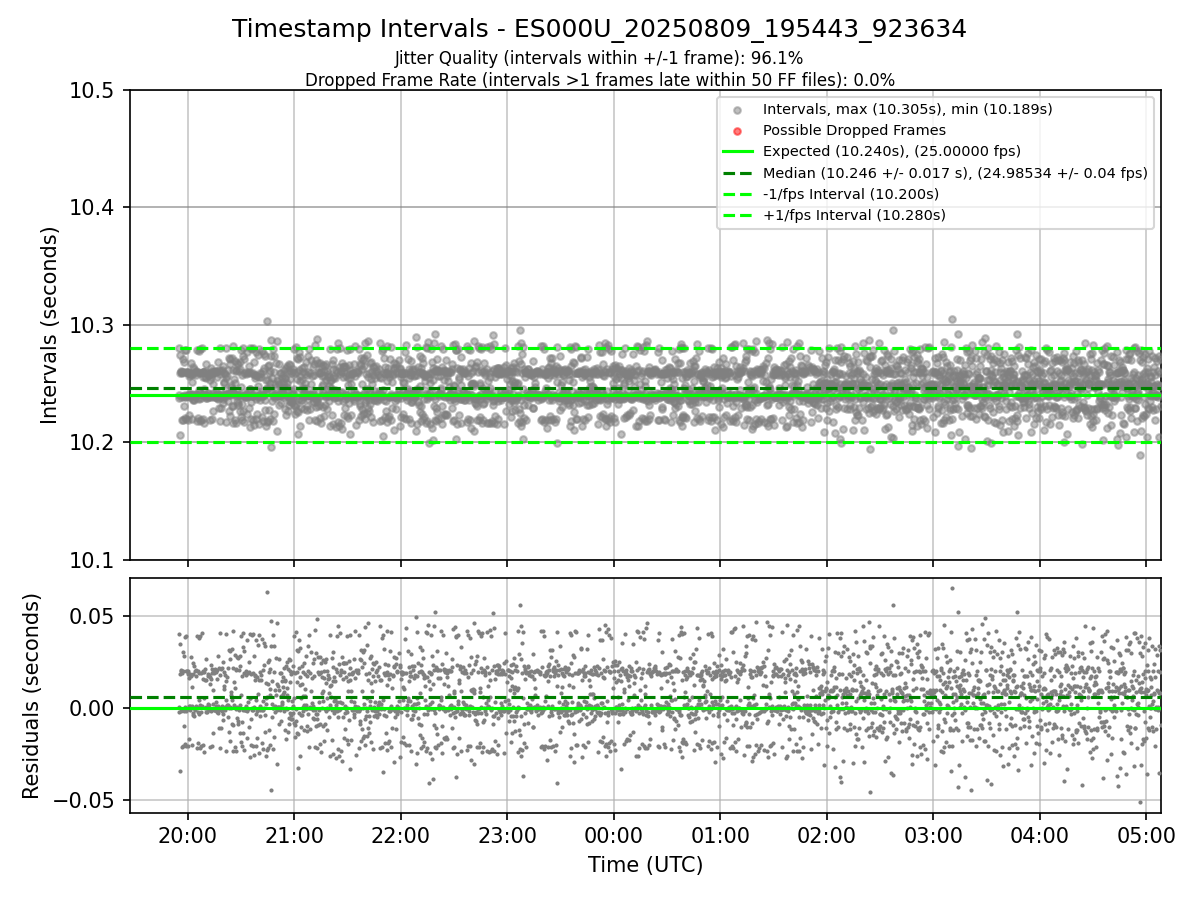The width and height of the screenshot is (1200, 900).
Task: Click the 02:00 time tick label
Action: click(827, 834)
